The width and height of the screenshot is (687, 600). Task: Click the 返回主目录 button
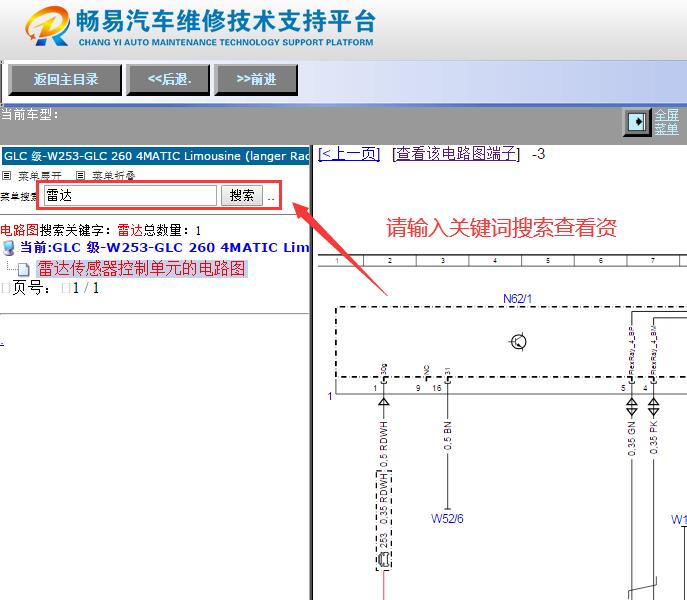point(65,80)
